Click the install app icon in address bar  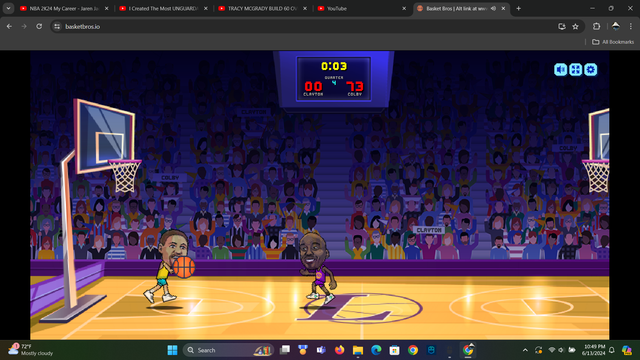(x=562, y=27)
